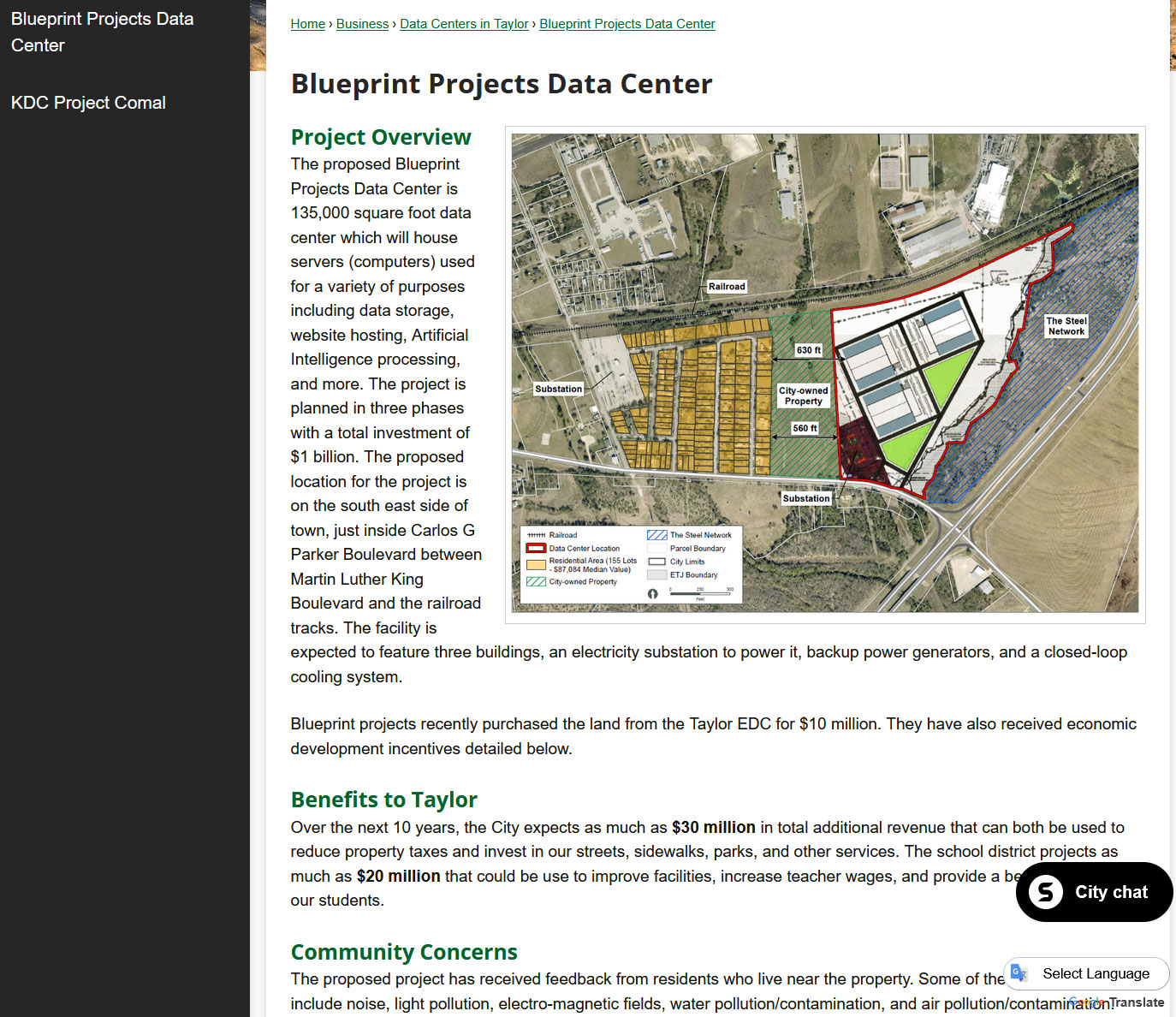Open the Select Language dropdown
The image size is (1176, 1017).
1087,973
